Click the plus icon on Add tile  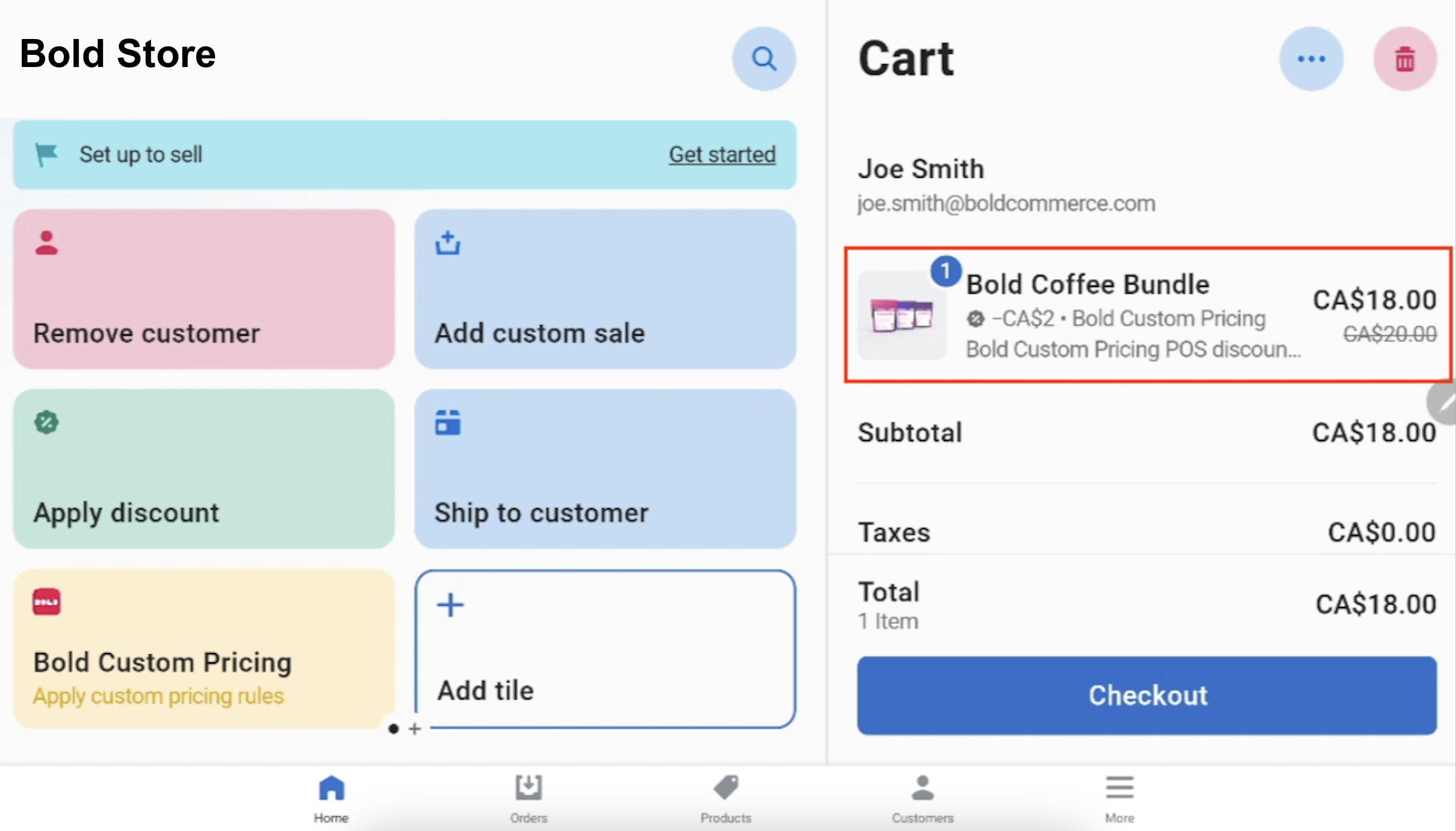pyautogui.click(x=450, y=605)
